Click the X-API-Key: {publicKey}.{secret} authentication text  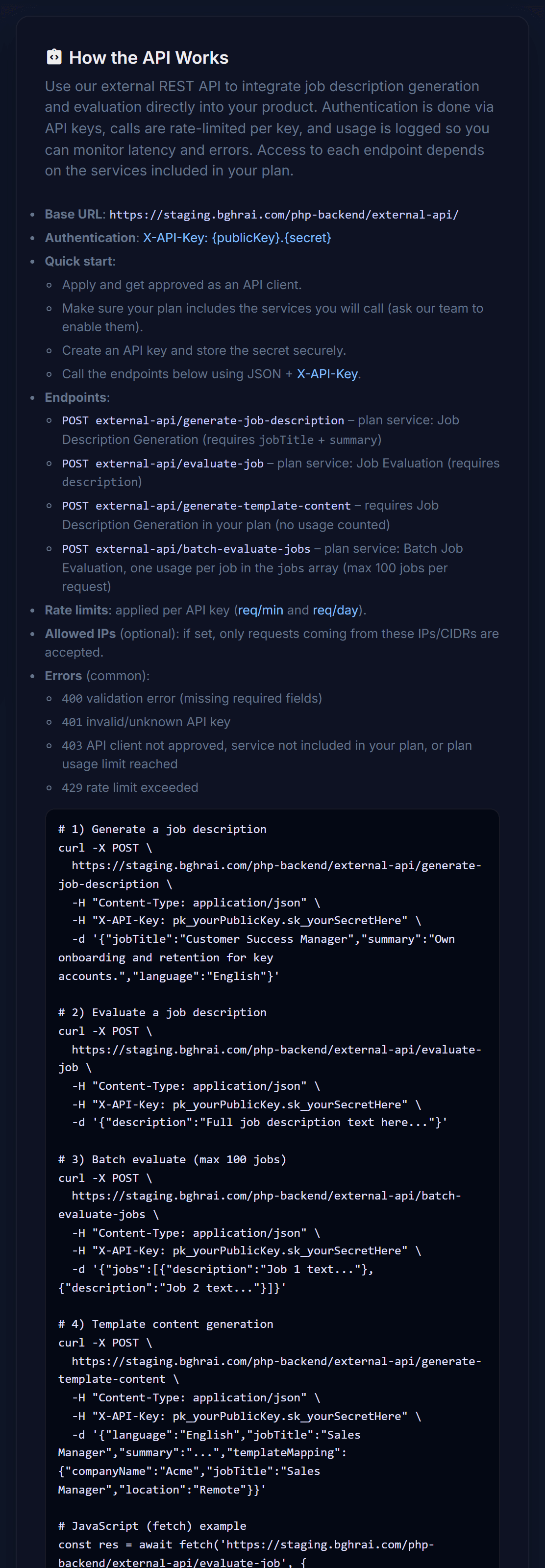(237, 238)
